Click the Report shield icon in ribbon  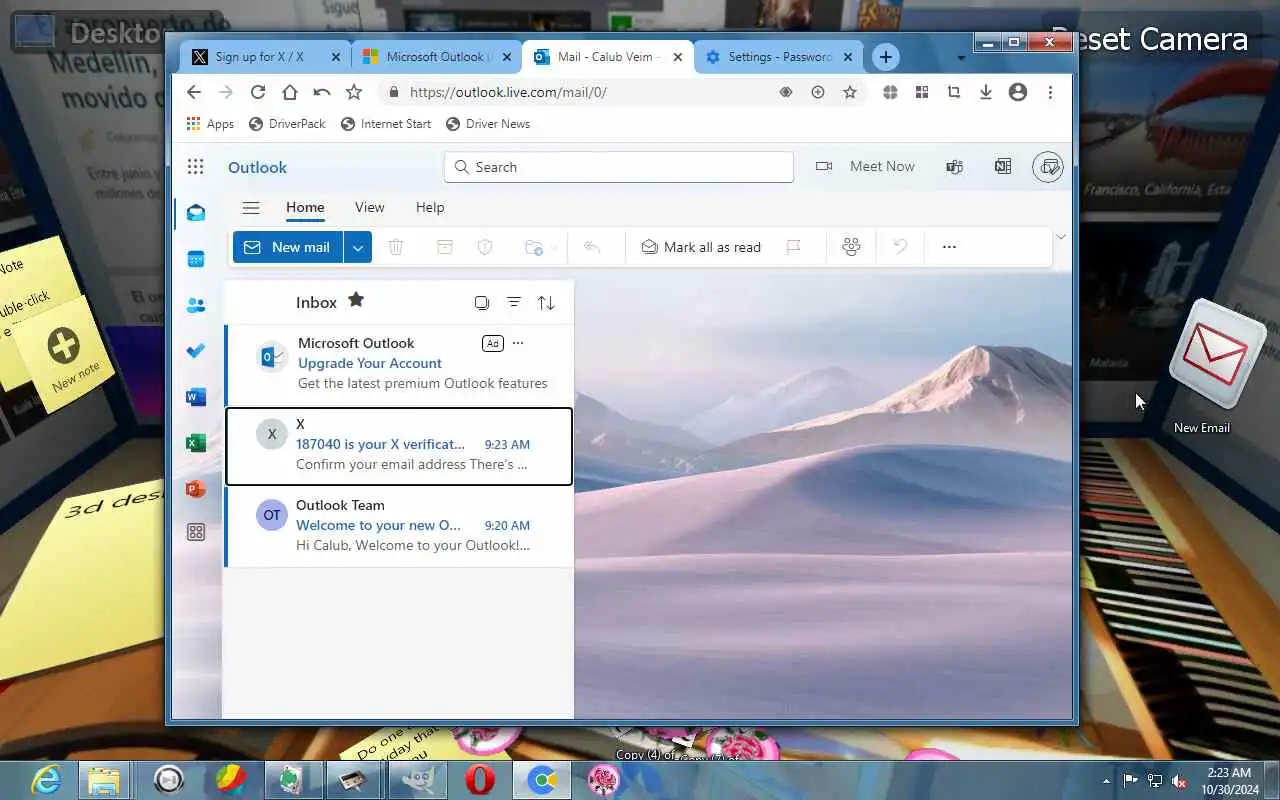click(x=485, y=247)
